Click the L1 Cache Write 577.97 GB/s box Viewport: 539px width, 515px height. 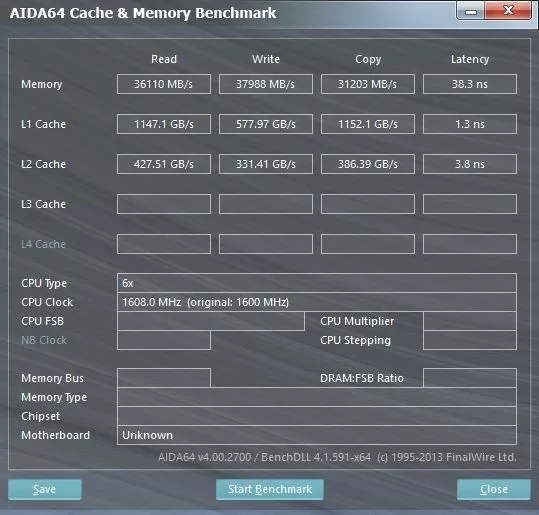click(x=266, y=124)
